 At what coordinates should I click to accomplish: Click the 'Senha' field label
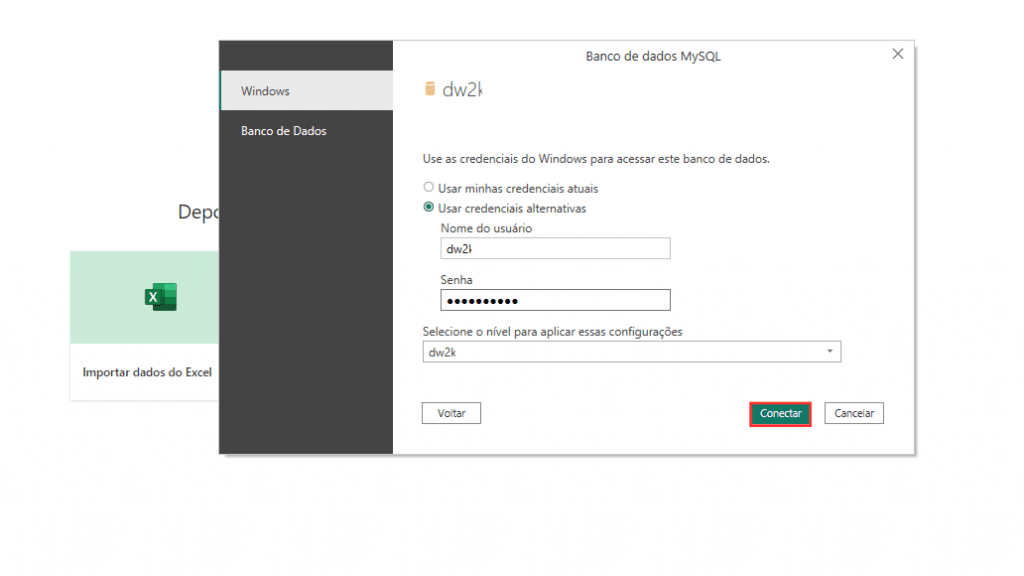pyautogui.click(x=456, y=280)
